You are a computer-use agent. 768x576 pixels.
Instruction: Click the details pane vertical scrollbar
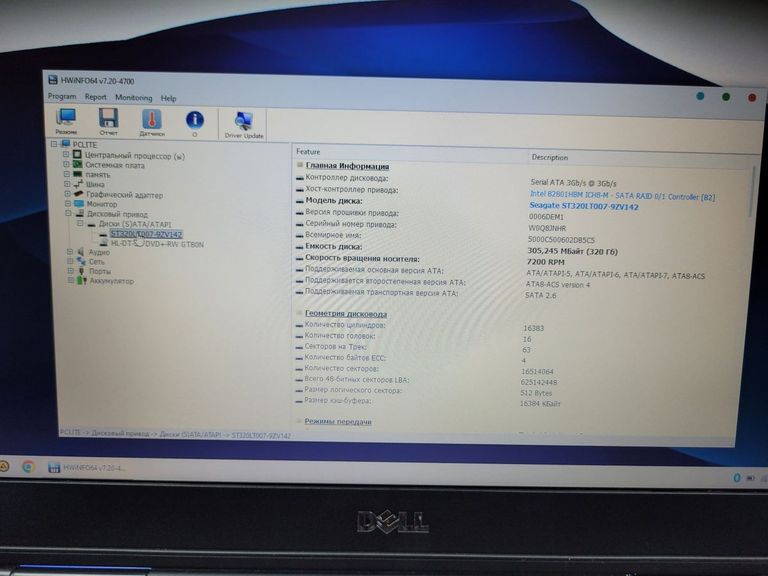(x=752, y=191)
